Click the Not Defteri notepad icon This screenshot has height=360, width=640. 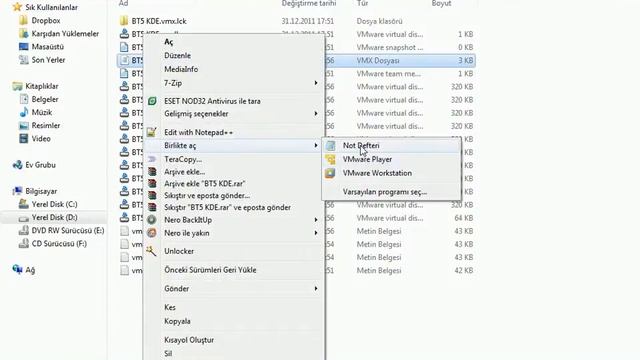point(330,145)
